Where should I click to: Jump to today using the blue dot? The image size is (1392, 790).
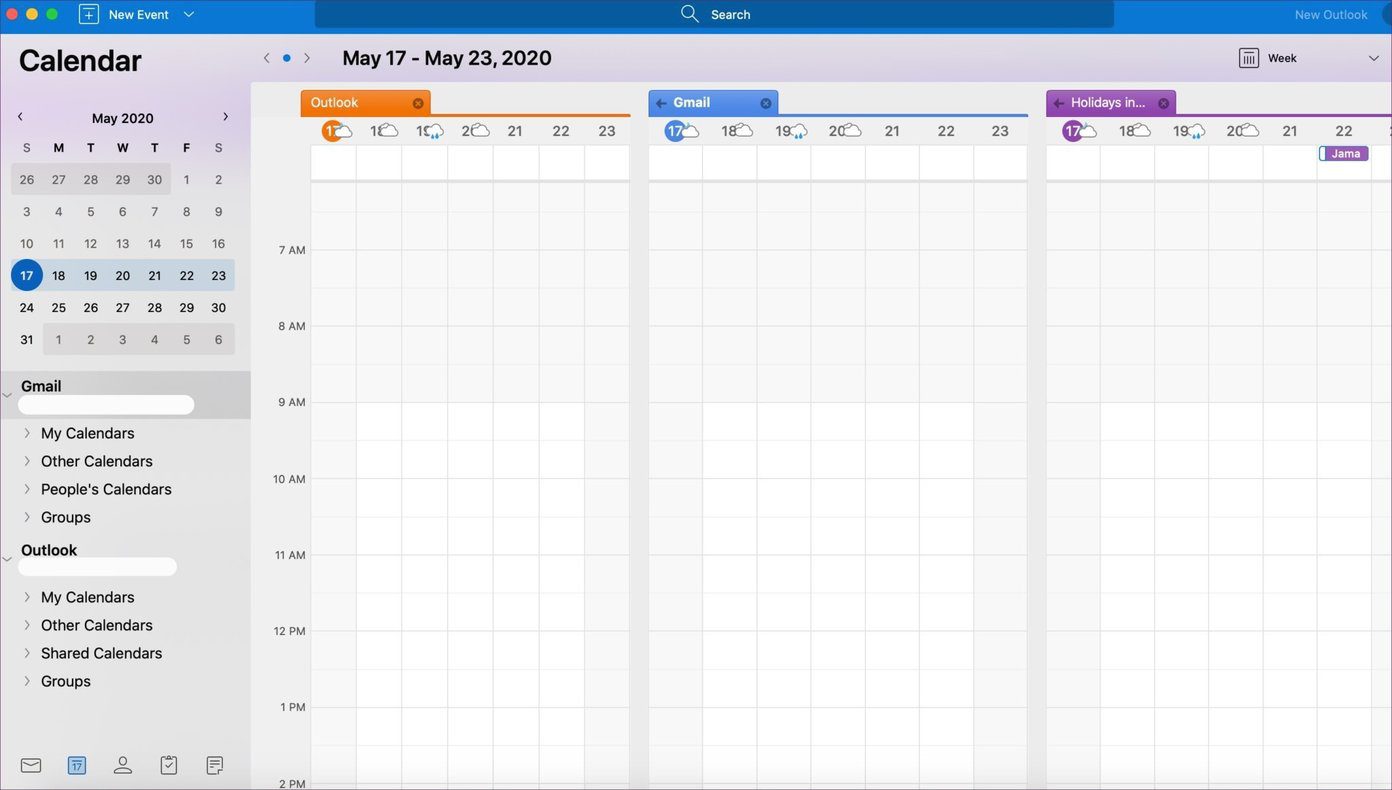coord(286,58)
